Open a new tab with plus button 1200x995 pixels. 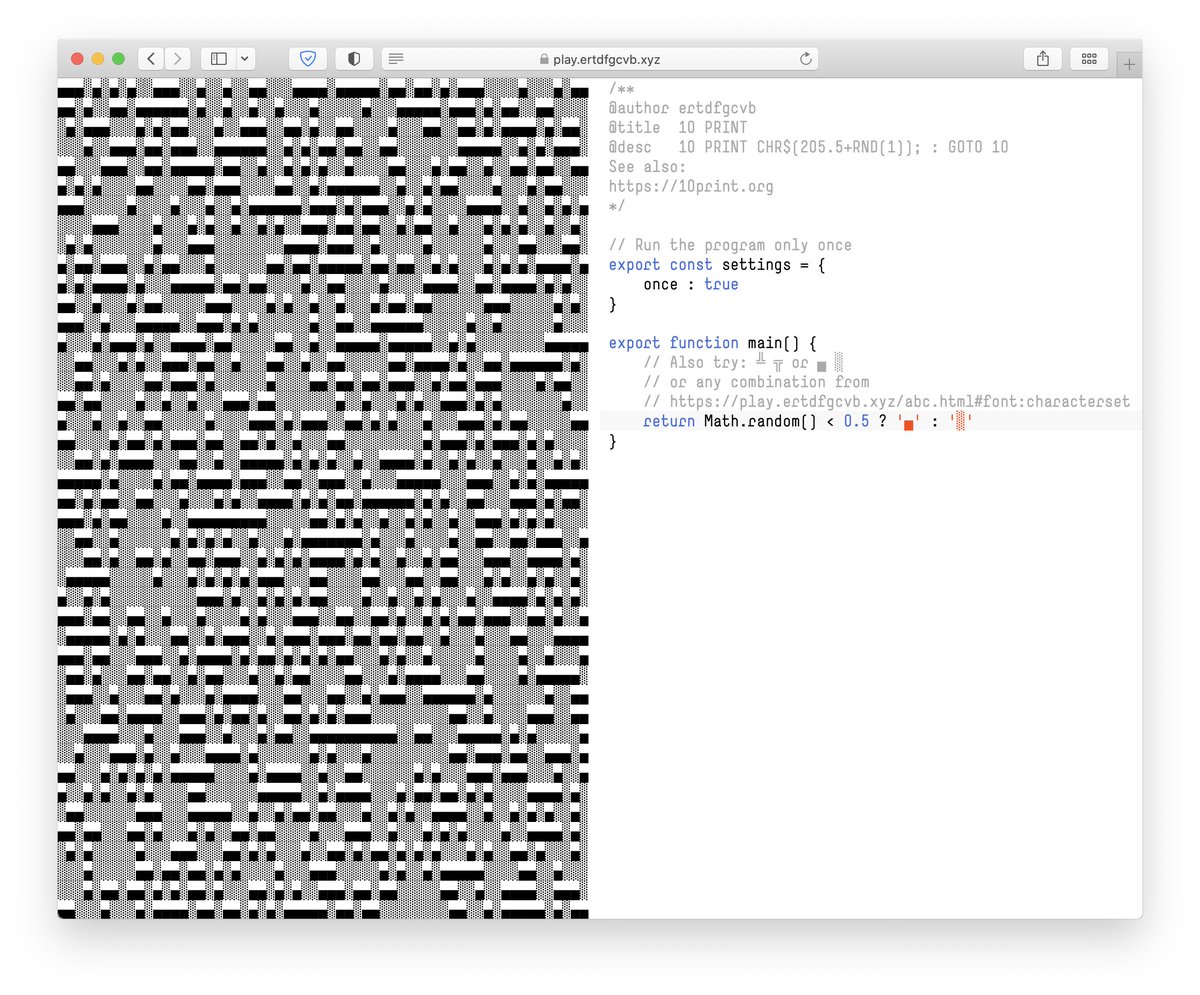[1130, 64]
